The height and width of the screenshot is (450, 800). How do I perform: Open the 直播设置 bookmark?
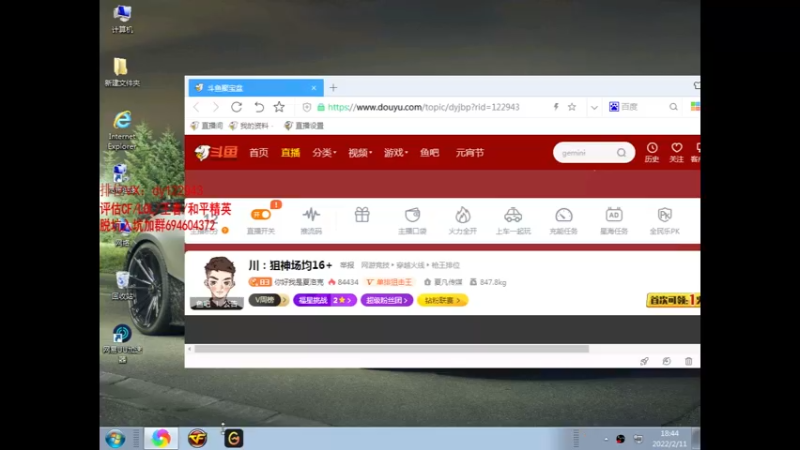304,126
